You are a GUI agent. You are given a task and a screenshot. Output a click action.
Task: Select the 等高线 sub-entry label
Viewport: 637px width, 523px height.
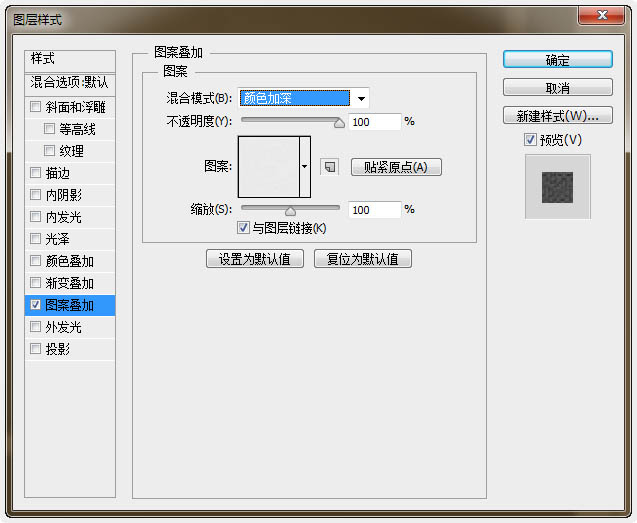click(77, 129)
